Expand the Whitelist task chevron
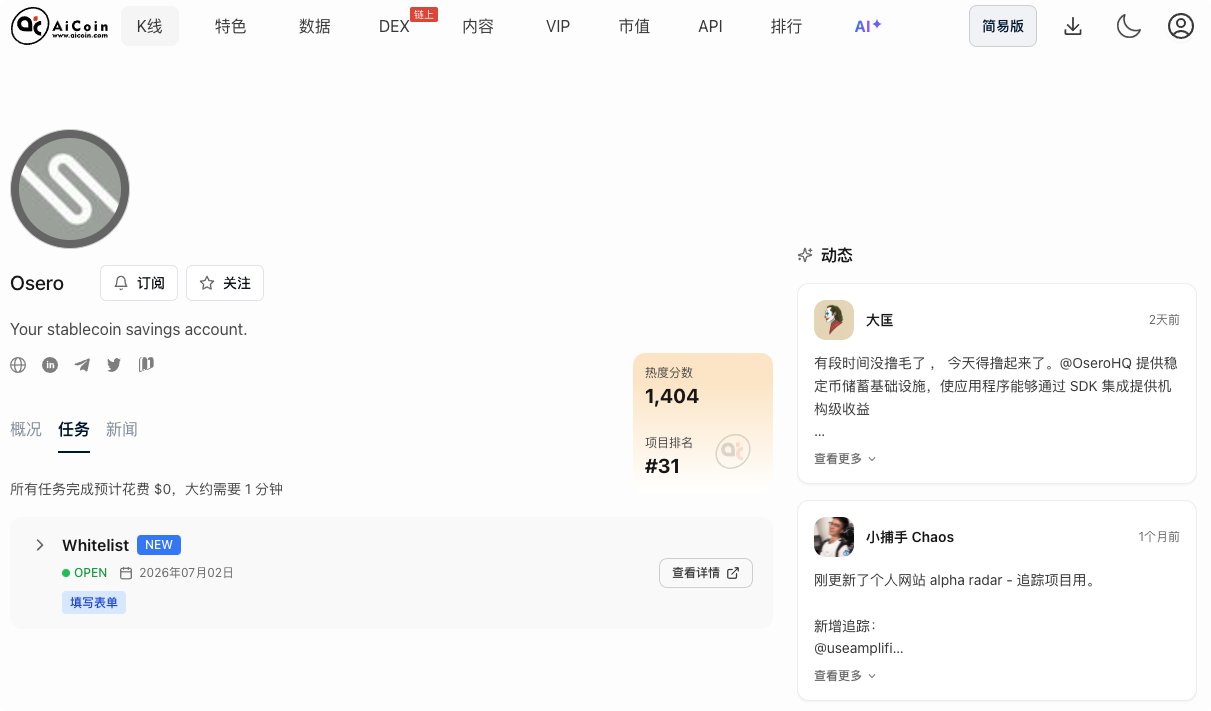The width and height of the screenshot is (1211, 711). pyautogui.click(x=40, y=545)
